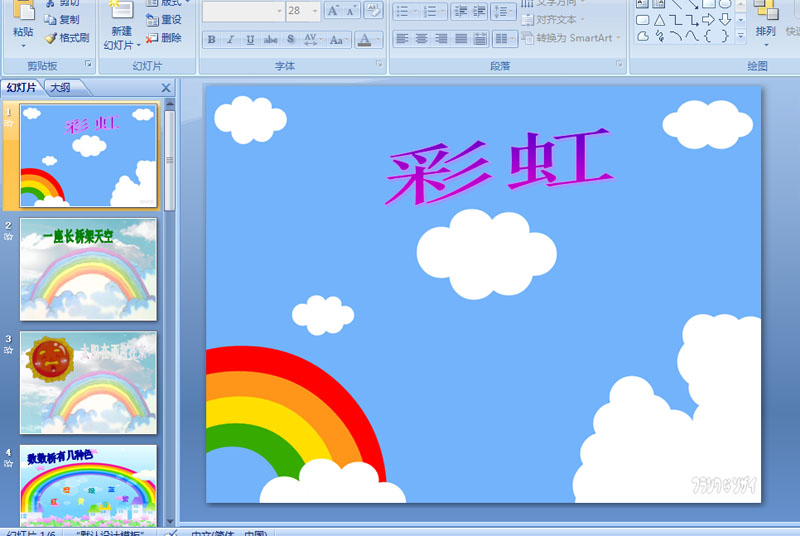Toggle Bold formatting

click(x=211, y=39)
